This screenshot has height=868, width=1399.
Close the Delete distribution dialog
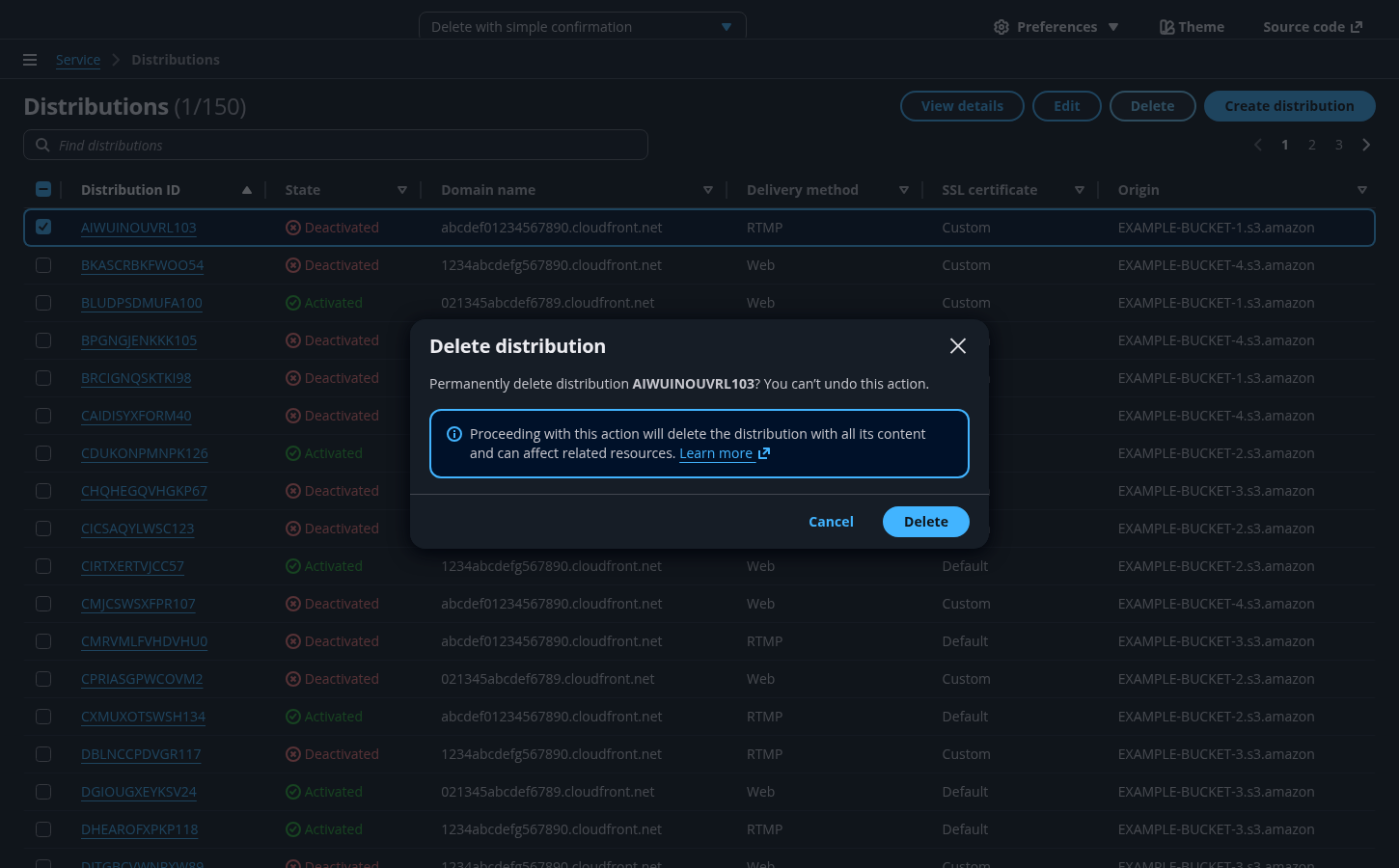(957, 346)
